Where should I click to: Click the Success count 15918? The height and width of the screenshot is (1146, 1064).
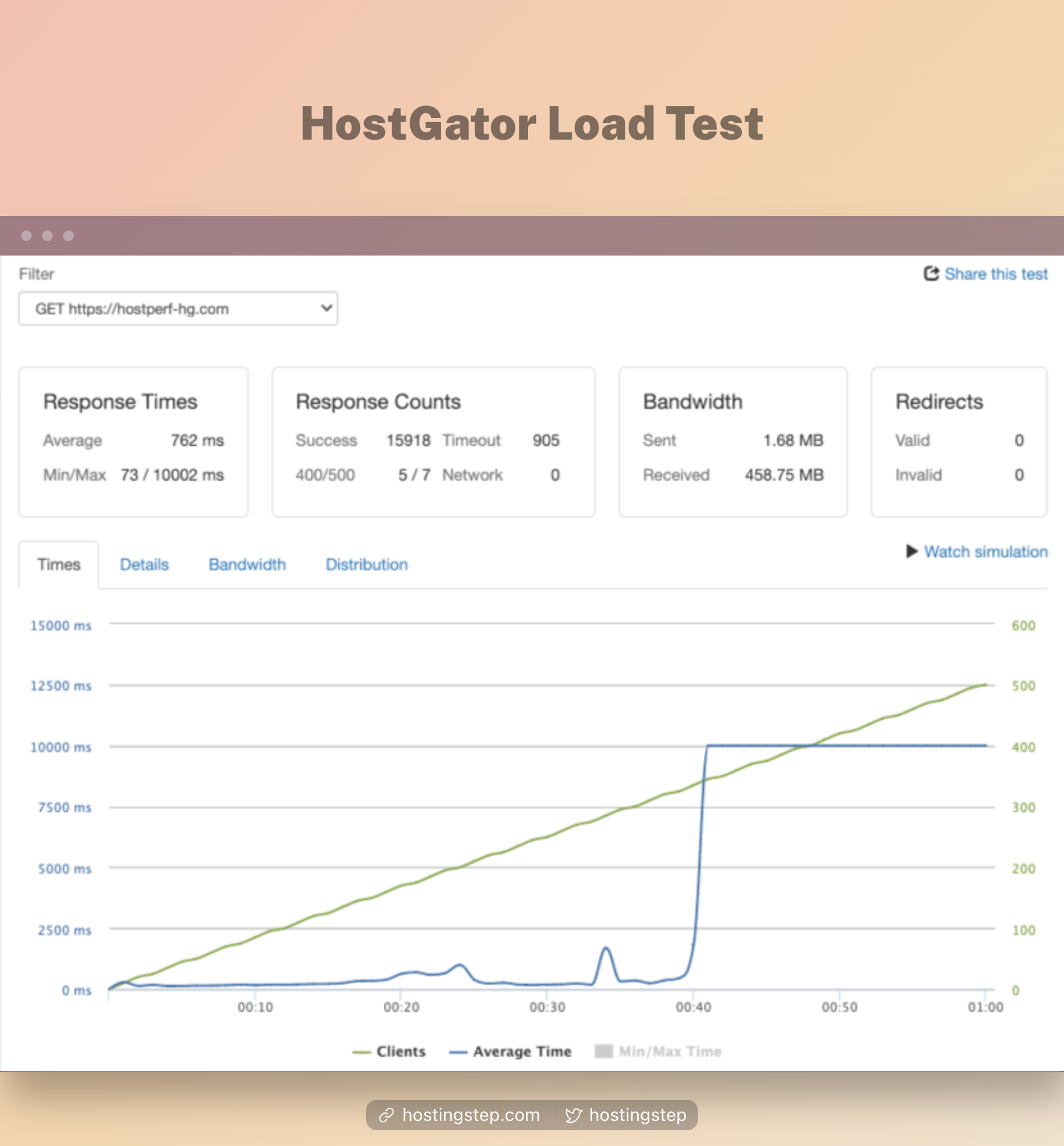[x=408, y=440]
